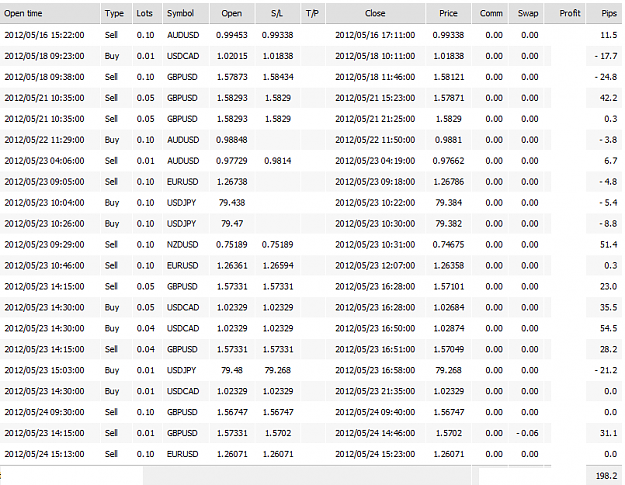
Task: Click open price 0.98848
Action: (x=232, y=140)
